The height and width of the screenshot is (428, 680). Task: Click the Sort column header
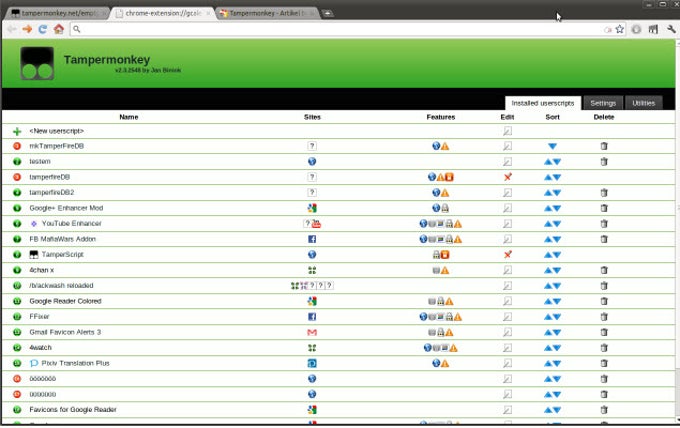552,117
